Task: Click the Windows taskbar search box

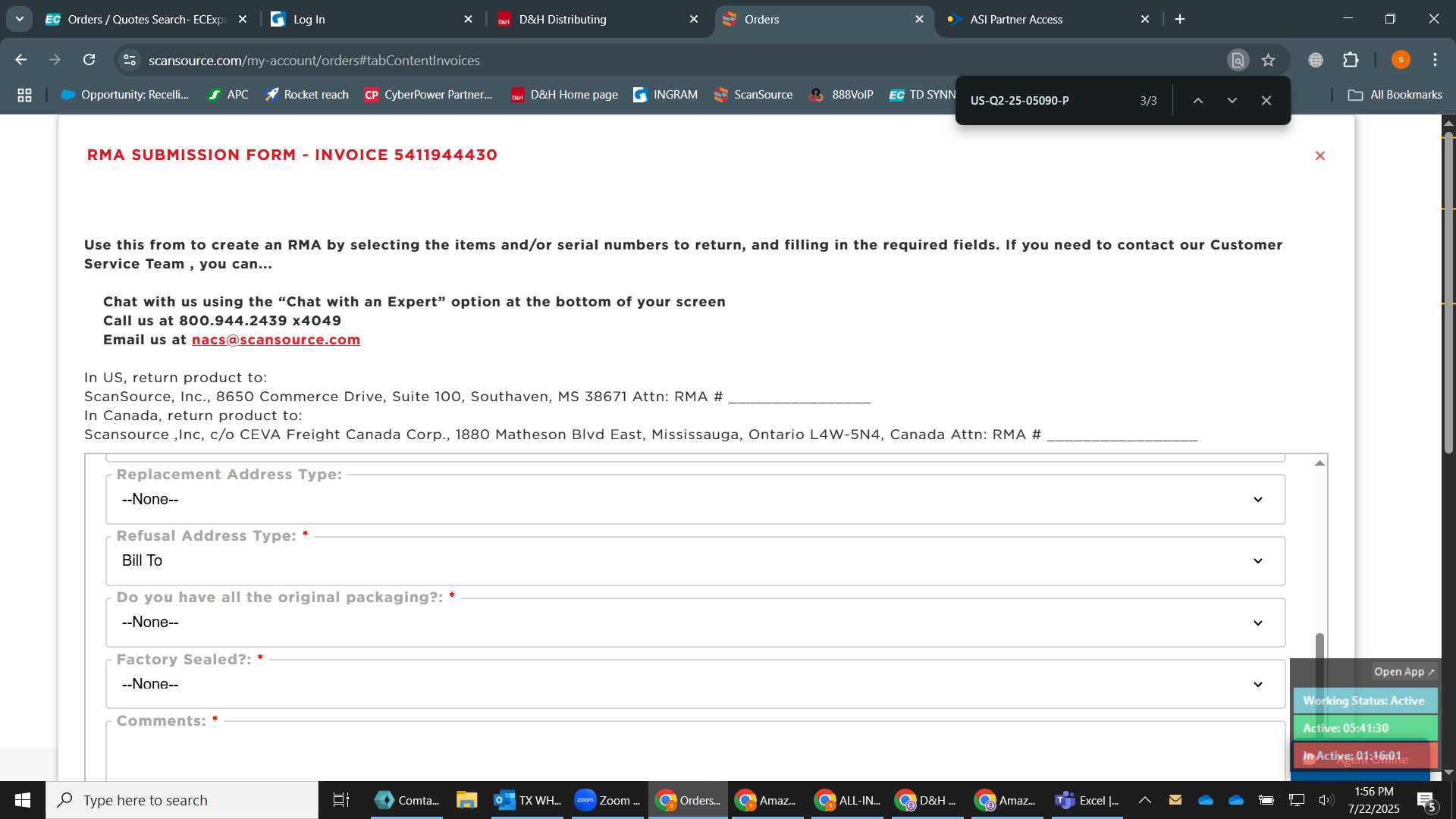Action: coord(182,800)
